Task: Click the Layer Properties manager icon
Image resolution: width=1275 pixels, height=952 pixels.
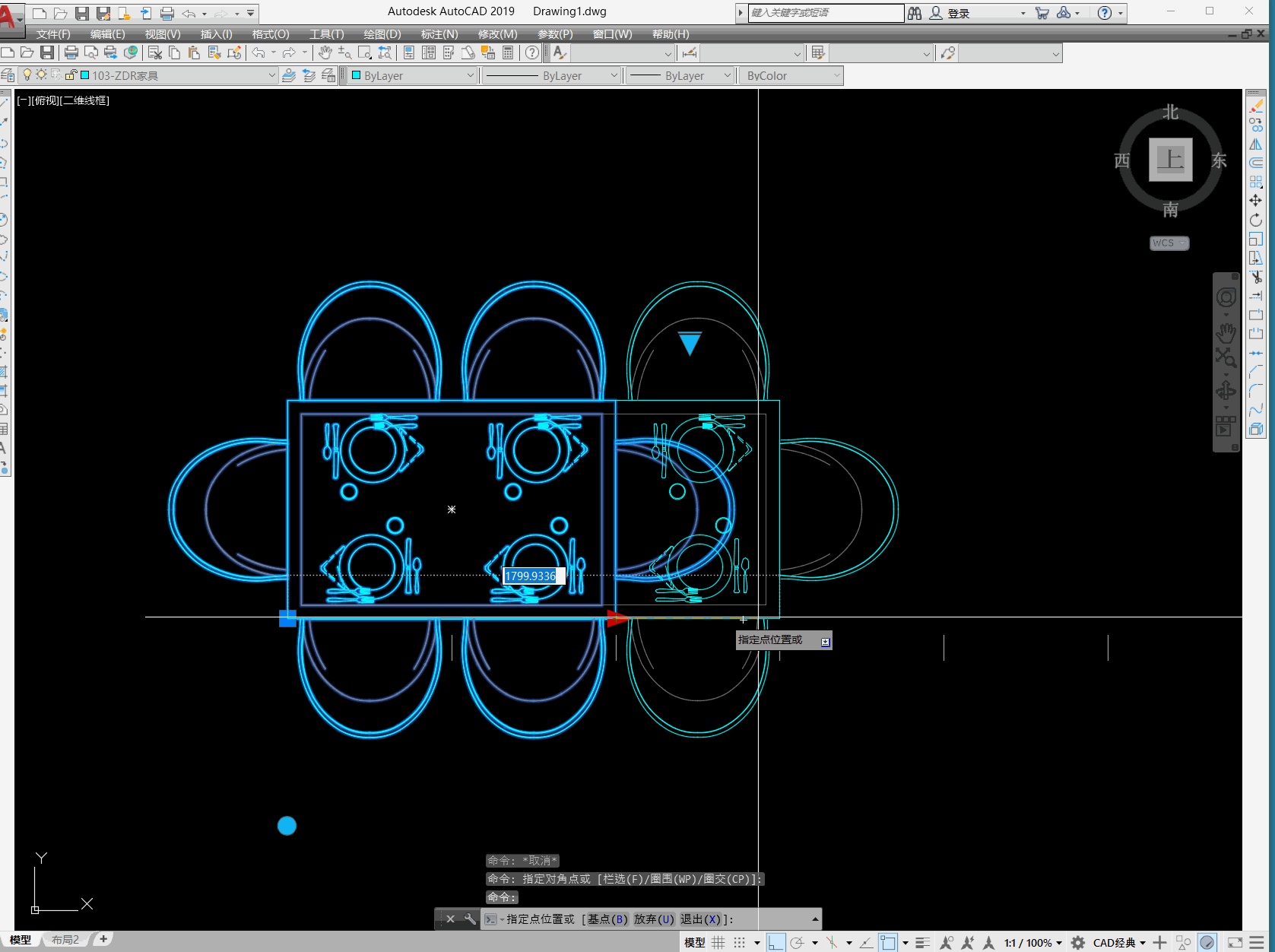Action: 8,75
